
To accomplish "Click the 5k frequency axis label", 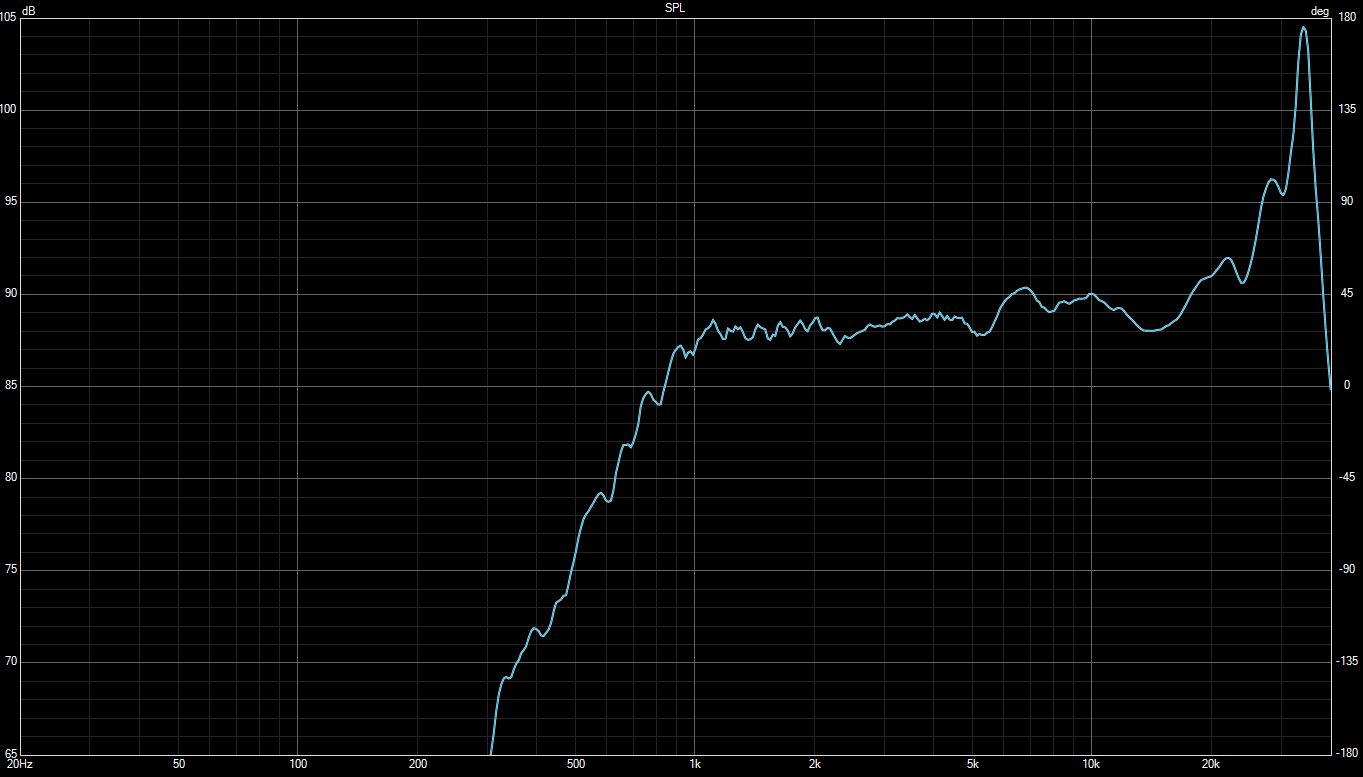I will (x=973, y=765).
